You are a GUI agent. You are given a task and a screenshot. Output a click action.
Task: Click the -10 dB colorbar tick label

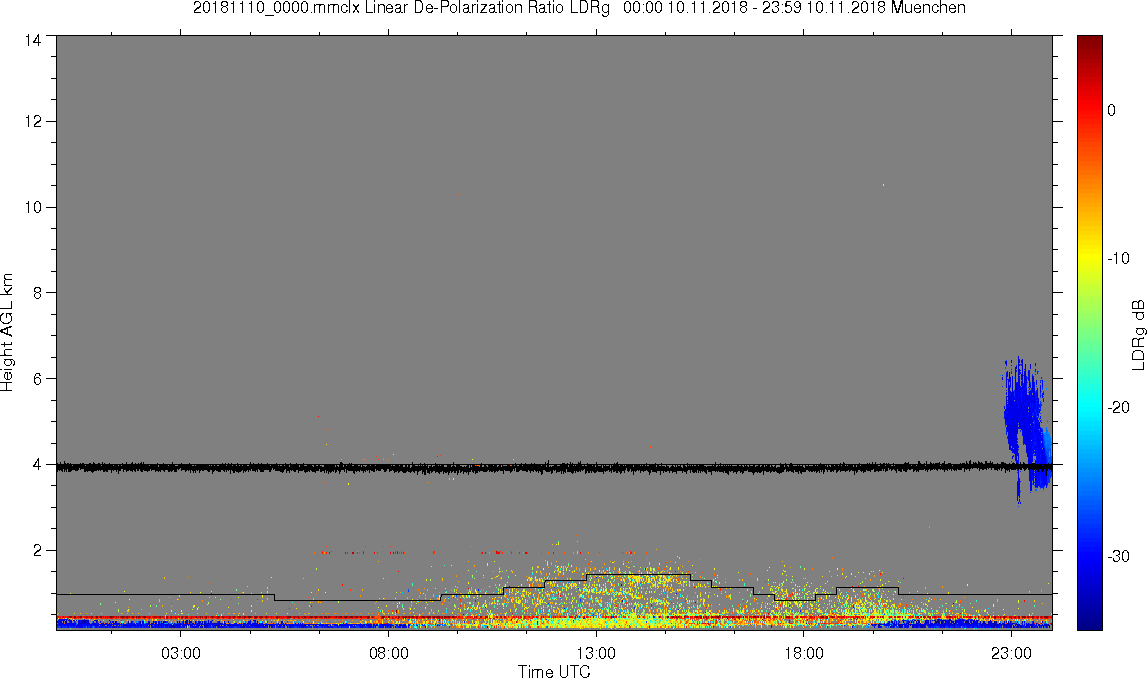coord(1118,258)
